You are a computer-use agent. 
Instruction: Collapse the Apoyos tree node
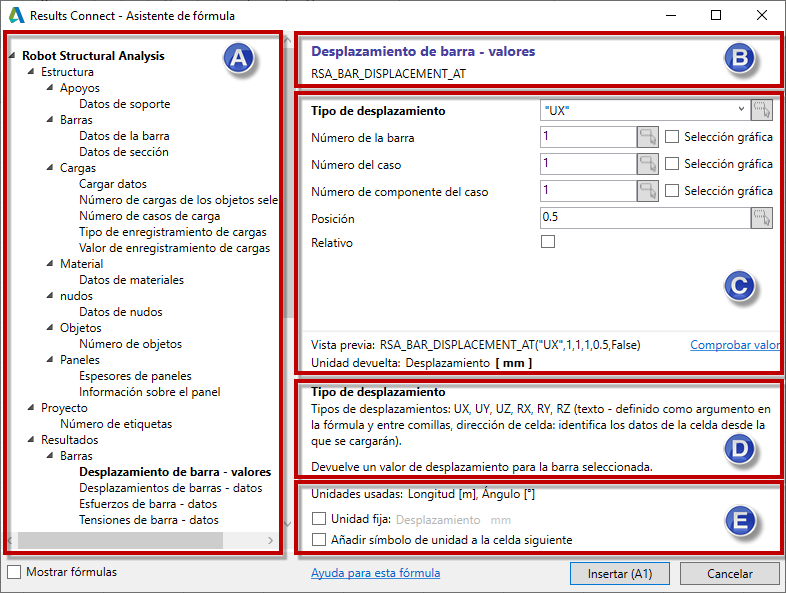[50, 88]
